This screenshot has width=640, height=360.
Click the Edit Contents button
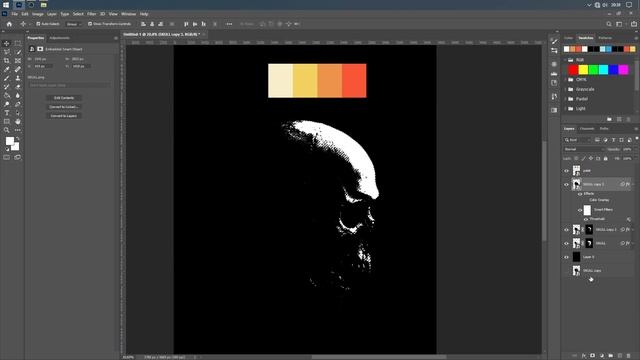coord(64,98)
